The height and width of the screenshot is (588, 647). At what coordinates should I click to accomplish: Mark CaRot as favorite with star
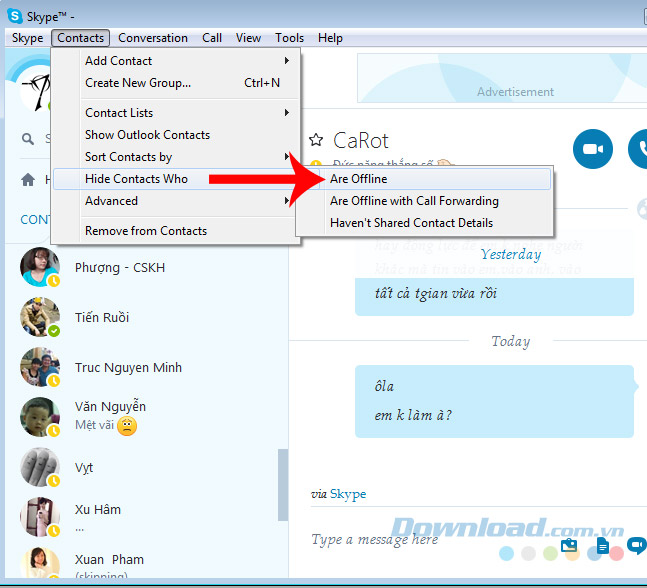(x=316, y=140)
